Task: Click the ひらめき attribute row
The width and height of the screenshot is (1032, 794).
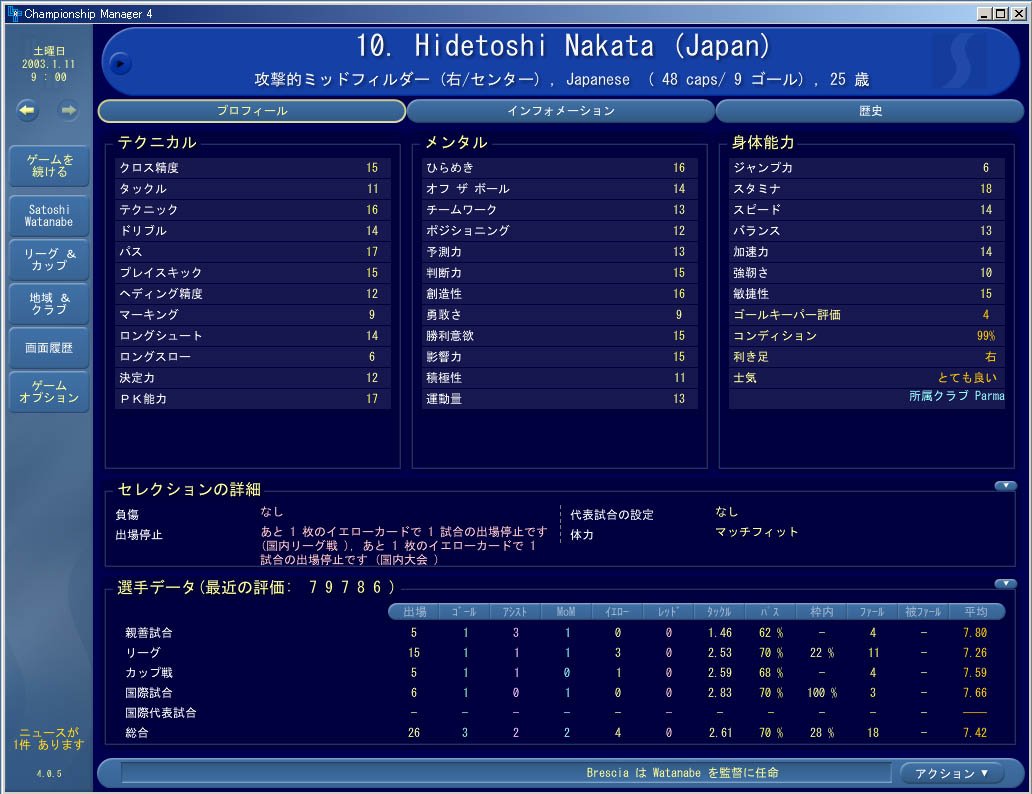Action: coord(559,168)
